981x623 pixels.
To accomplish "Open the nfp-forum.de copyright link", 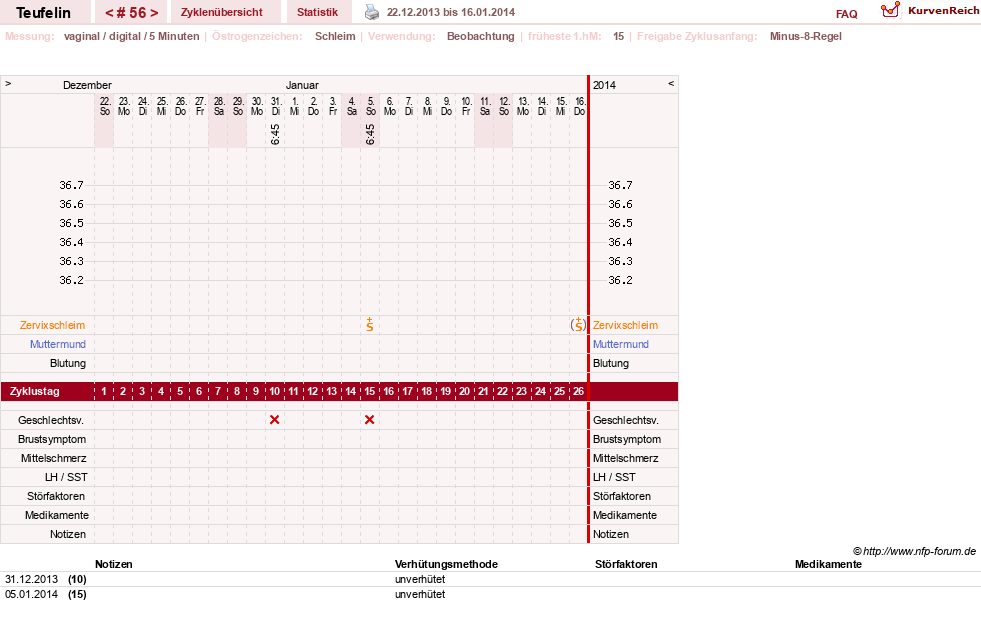I will (x=914, y=551).
